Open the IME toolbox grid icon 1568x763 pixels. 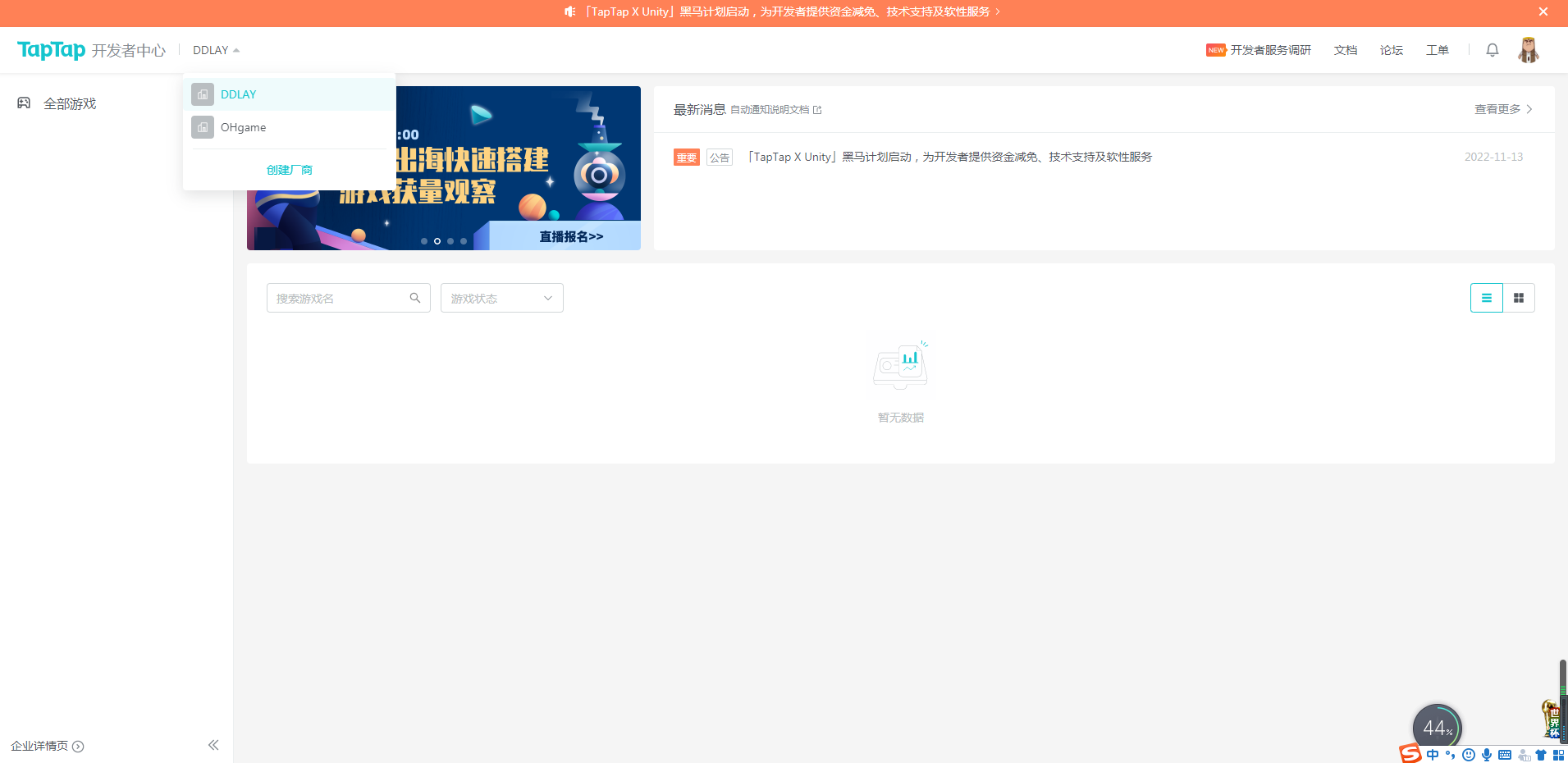pyautogui.click(x=1558, y=755)
